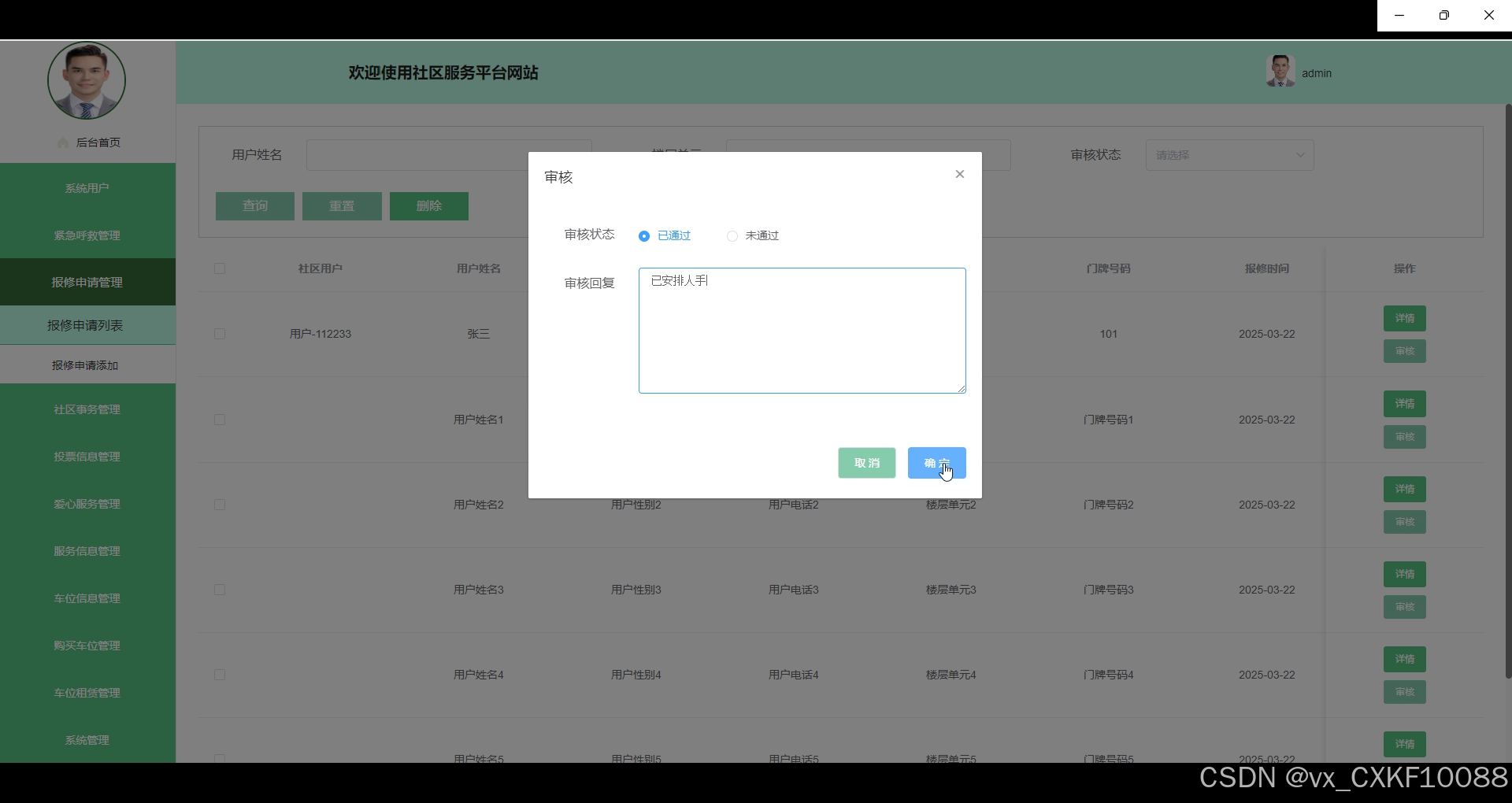Expand the 服务信息管理 sidebar menu

pyautogui.click(x=87, y=551)
